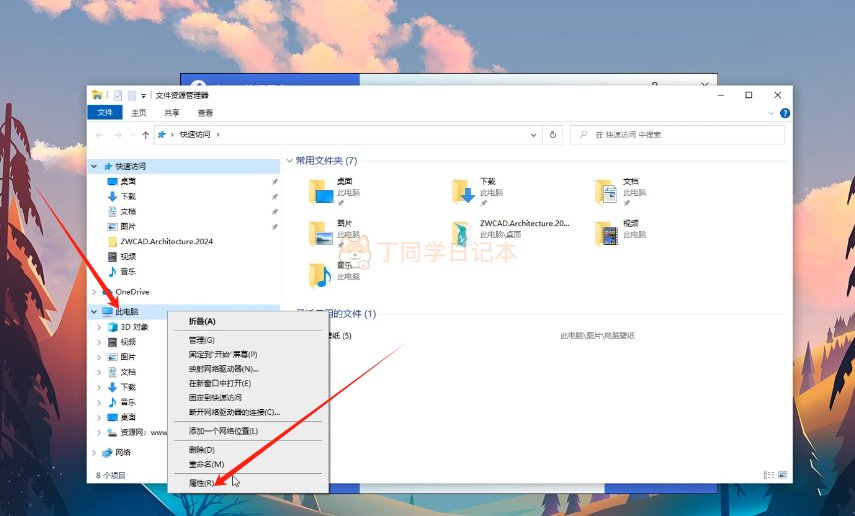Click 固定到快速访问 in the context menu
Image resolution: width=855 pixels, height=516 pixels.
tap(215, 398)
